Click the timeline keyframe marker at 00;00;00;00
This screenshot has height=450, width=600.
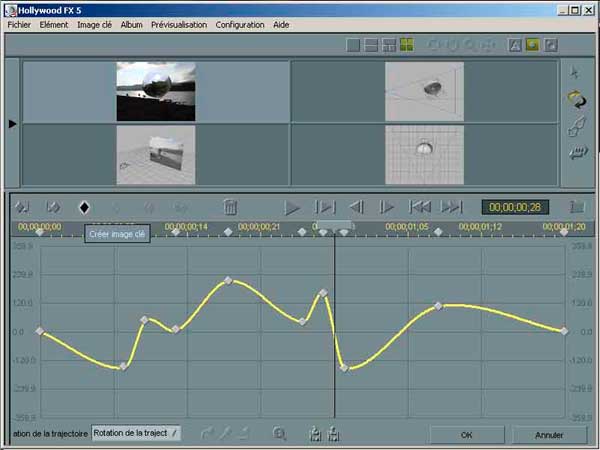tap(39, 232)
